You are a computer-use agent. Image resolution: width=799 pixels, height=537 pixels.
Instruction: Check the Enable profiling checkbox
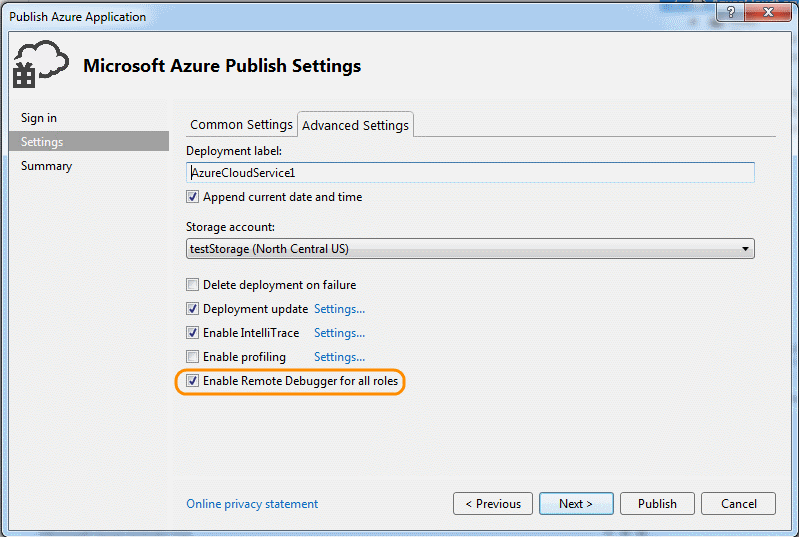tap(192, 357)
